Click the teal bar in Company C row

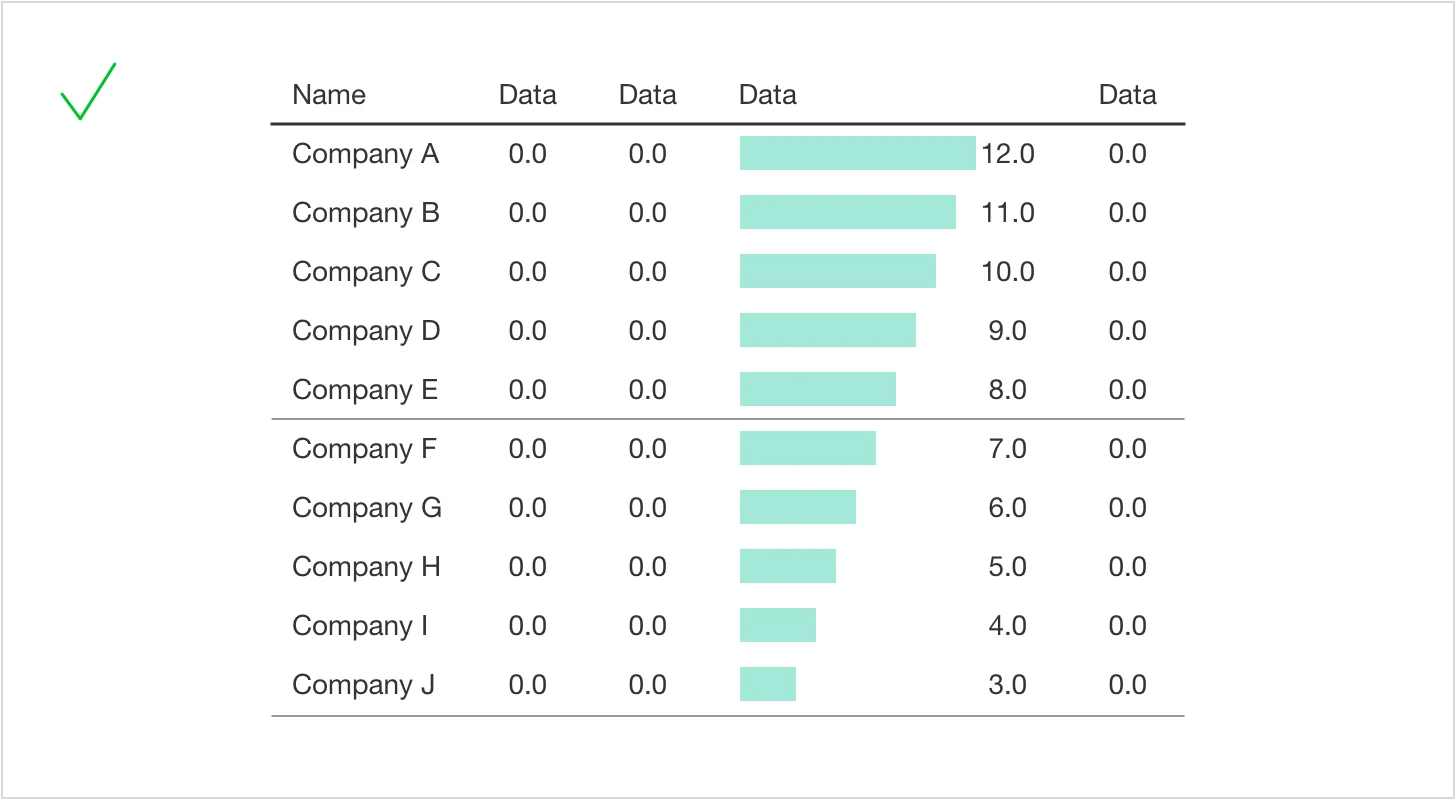pyautogui.click(x=838, y=271)
